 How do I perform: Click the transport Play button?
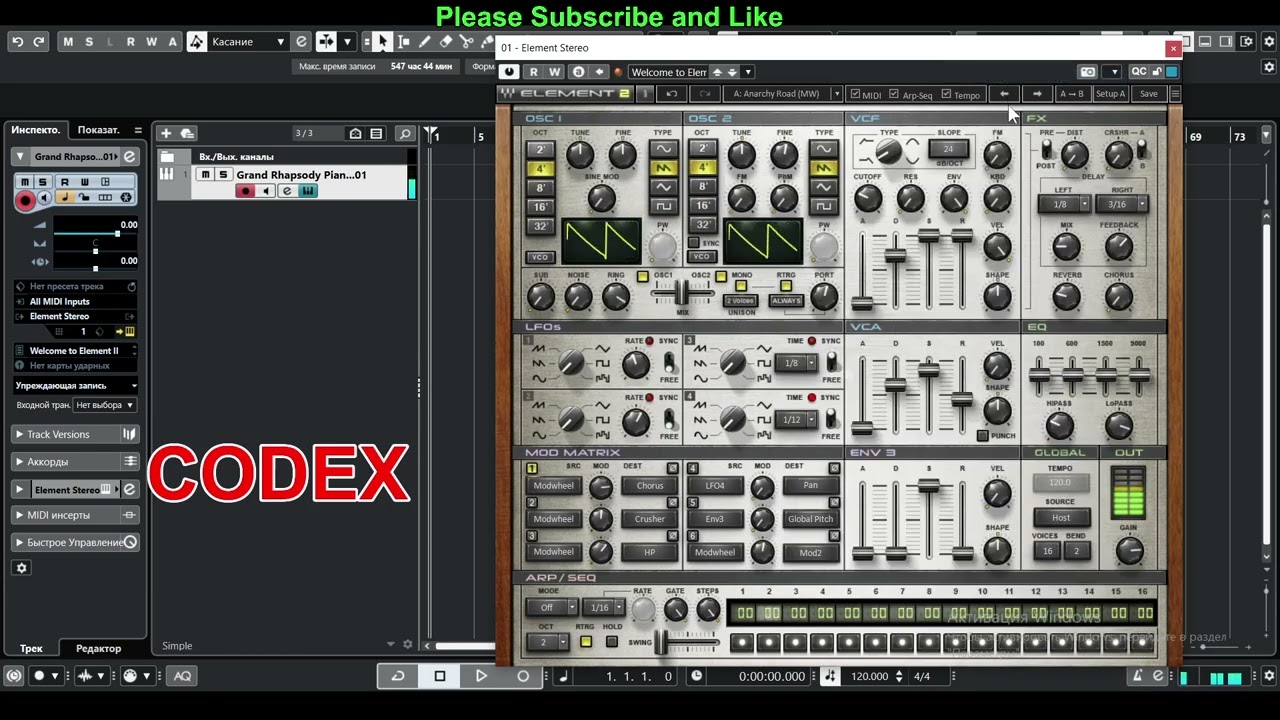(x=481, y=676)
